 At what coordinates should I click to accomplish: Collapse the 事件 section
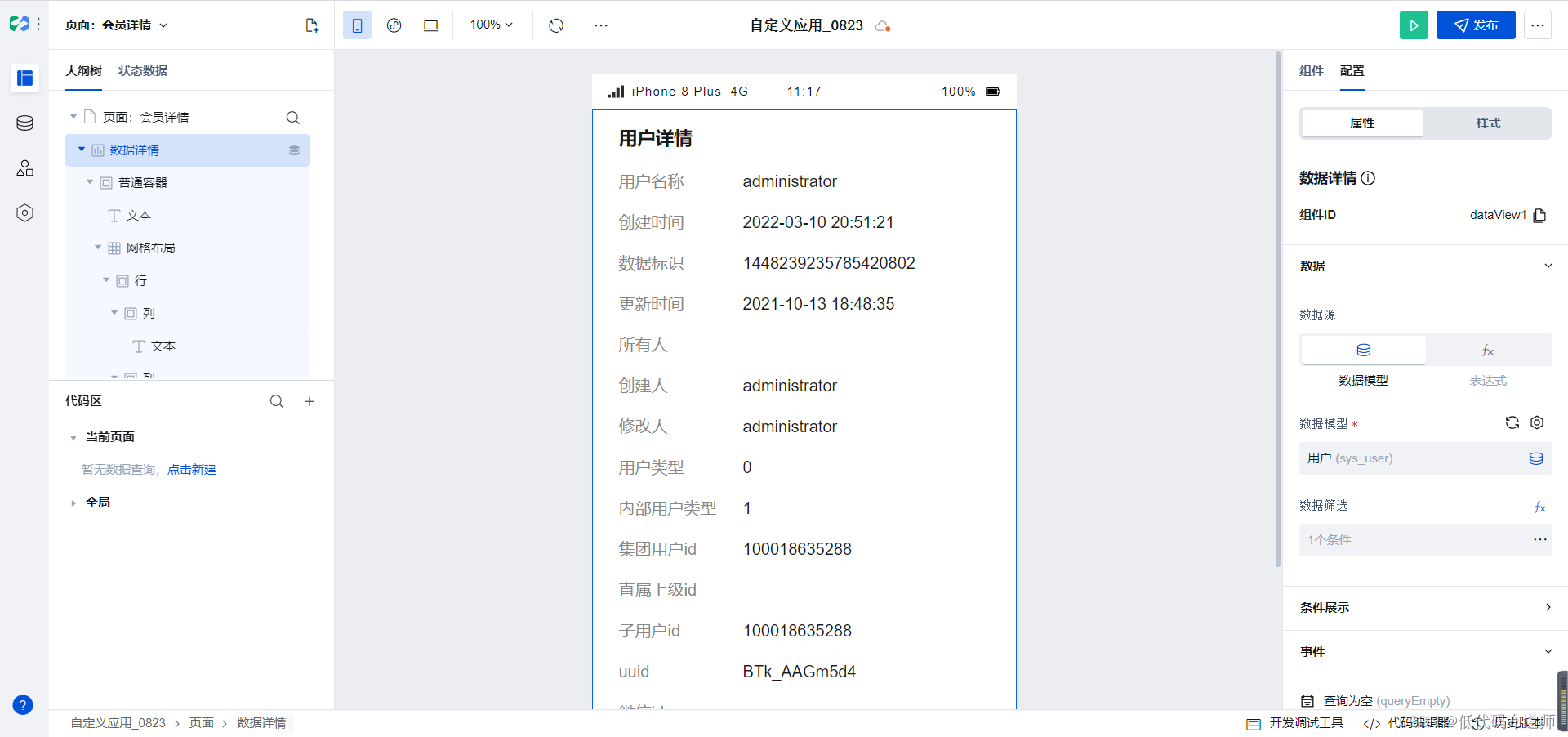[1548, 651]
